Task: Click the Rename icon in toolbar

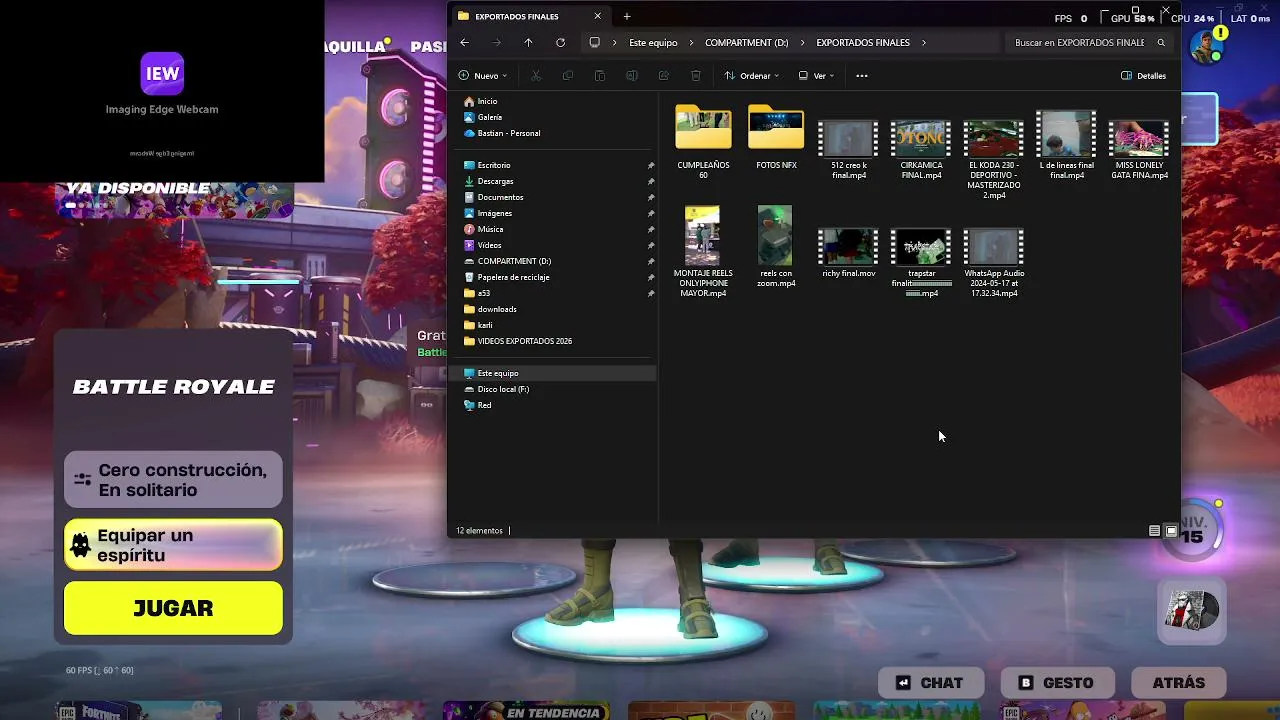Action: pos(632,76)
